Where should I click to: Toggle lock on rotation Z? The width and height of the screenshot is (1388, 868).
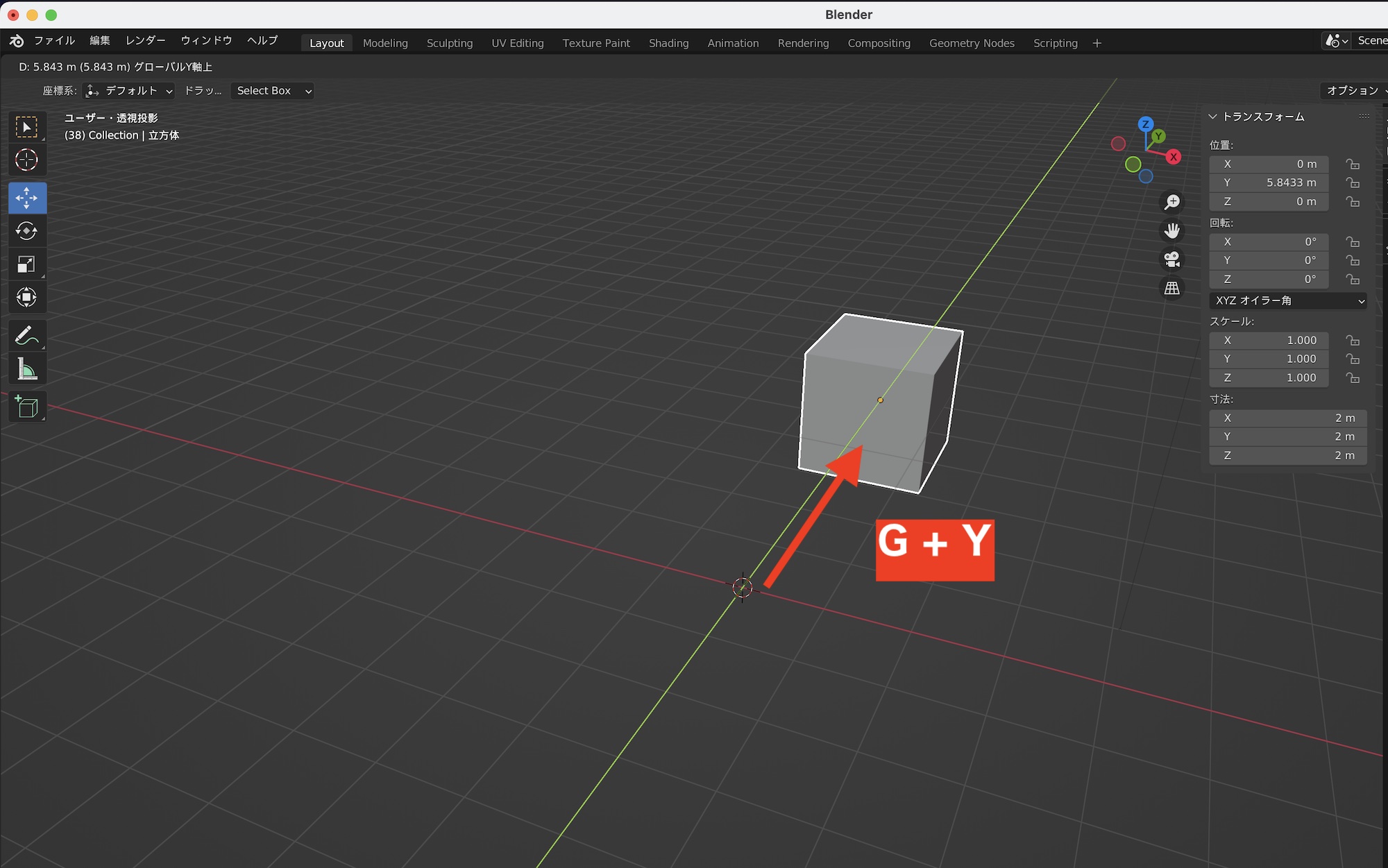pos(1353,279)
